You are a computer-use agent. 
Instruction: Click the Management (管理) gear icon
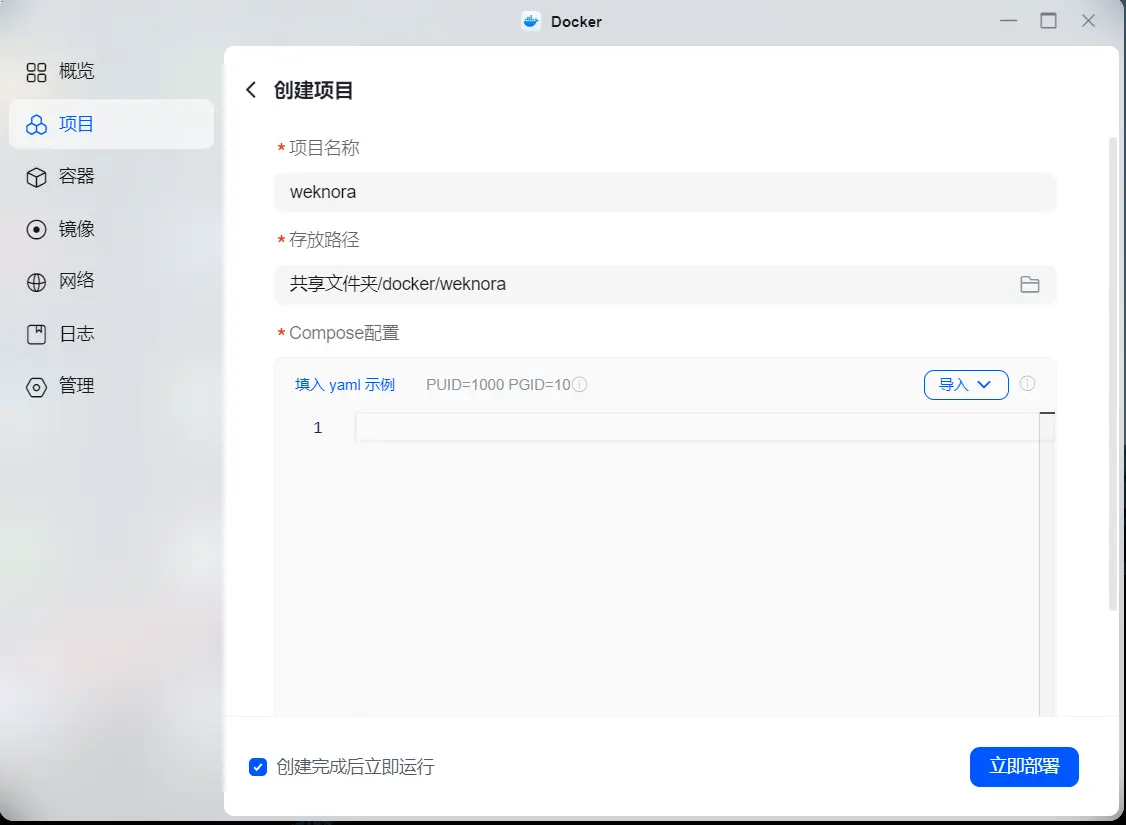tap(36, 387)
